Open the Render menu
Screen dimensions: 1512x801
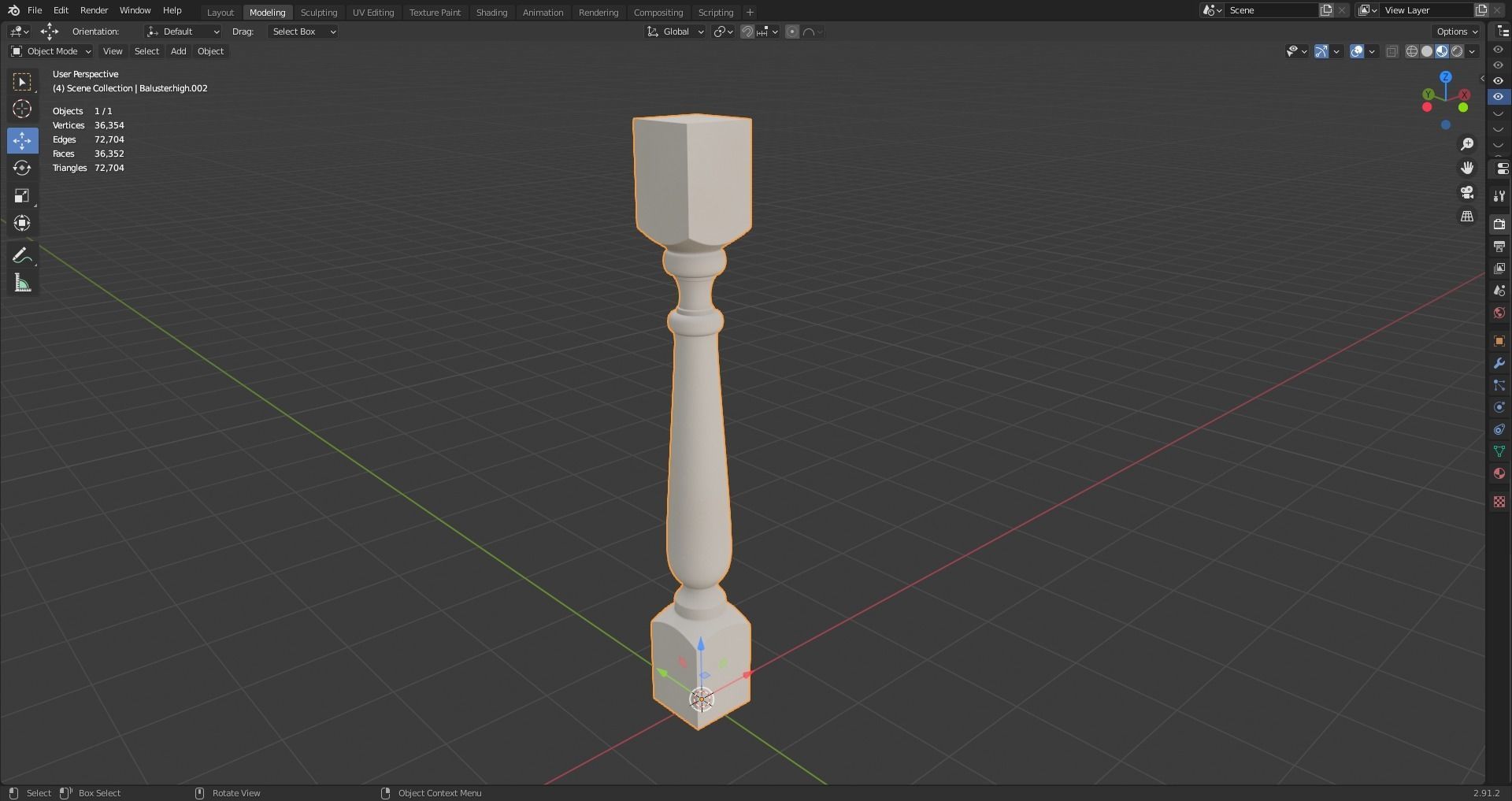click(x=94, y=10)
